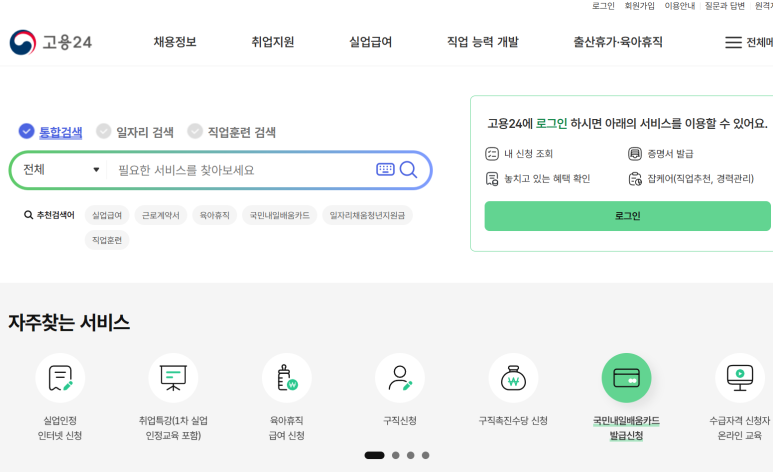Go to second carousel page dot
Image resolution: width=773 pixels, height=472 pixels.
coord(395,455)
